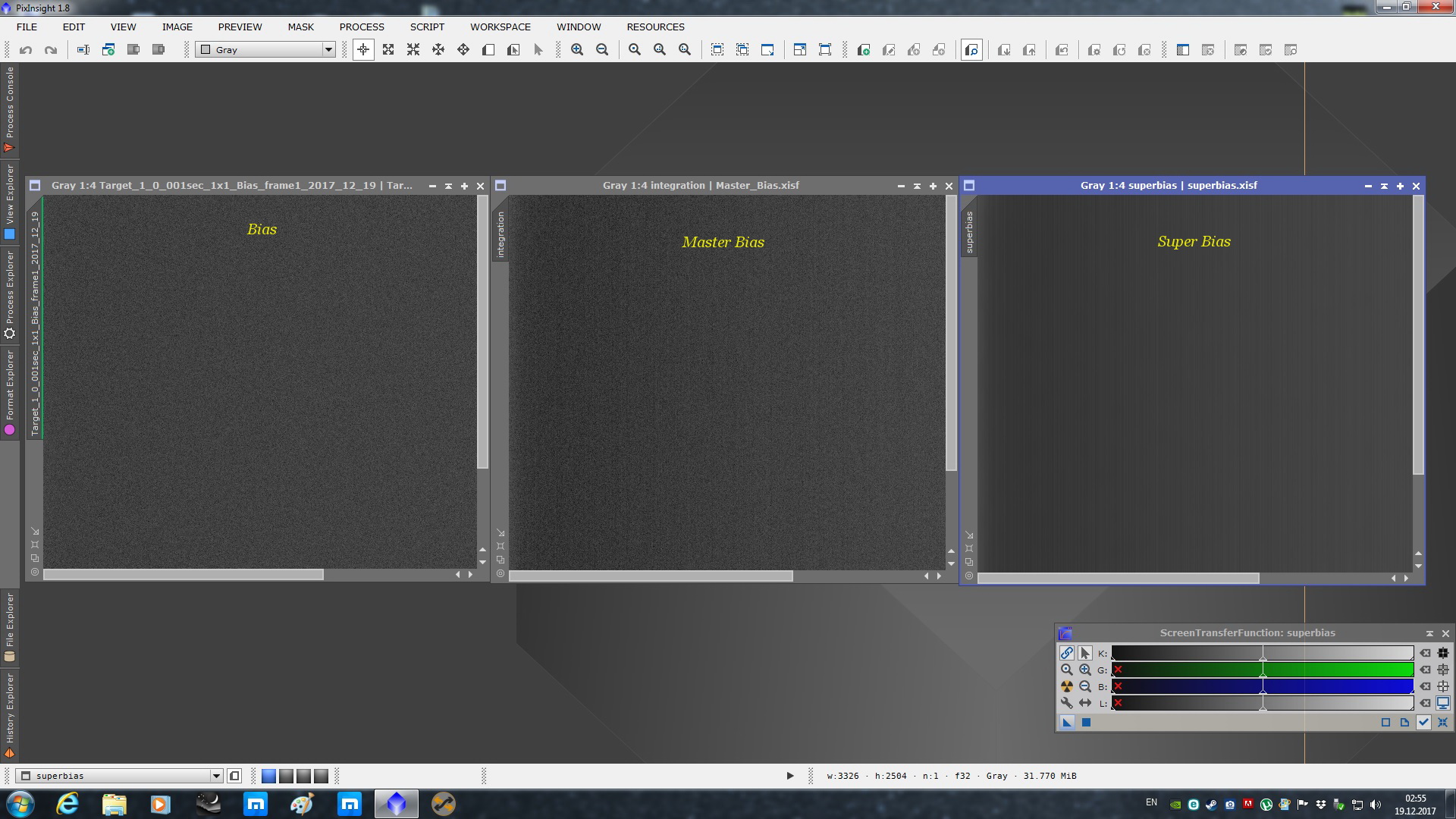The height and width of the screenshot is (819, 1456).
Task: Click the Zoom In magnifier in the main toolbar
Action: [x=577, y=50]
